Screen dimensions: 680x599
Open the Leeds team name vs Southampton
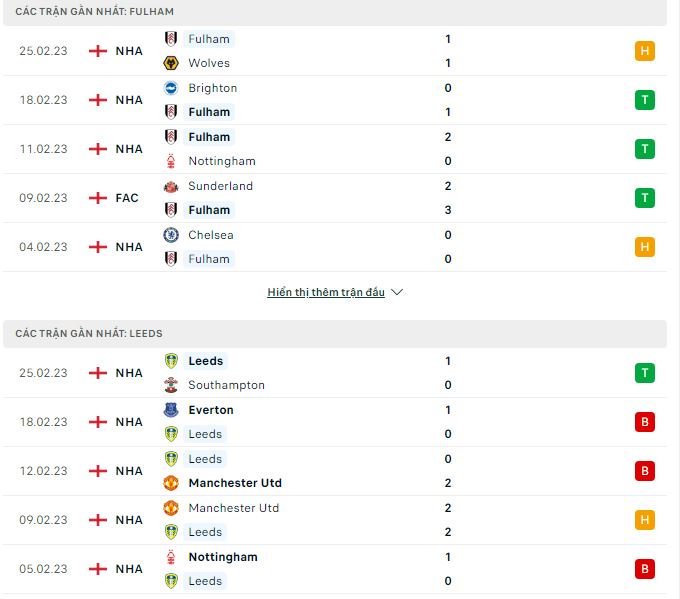[x=206, y=361]
